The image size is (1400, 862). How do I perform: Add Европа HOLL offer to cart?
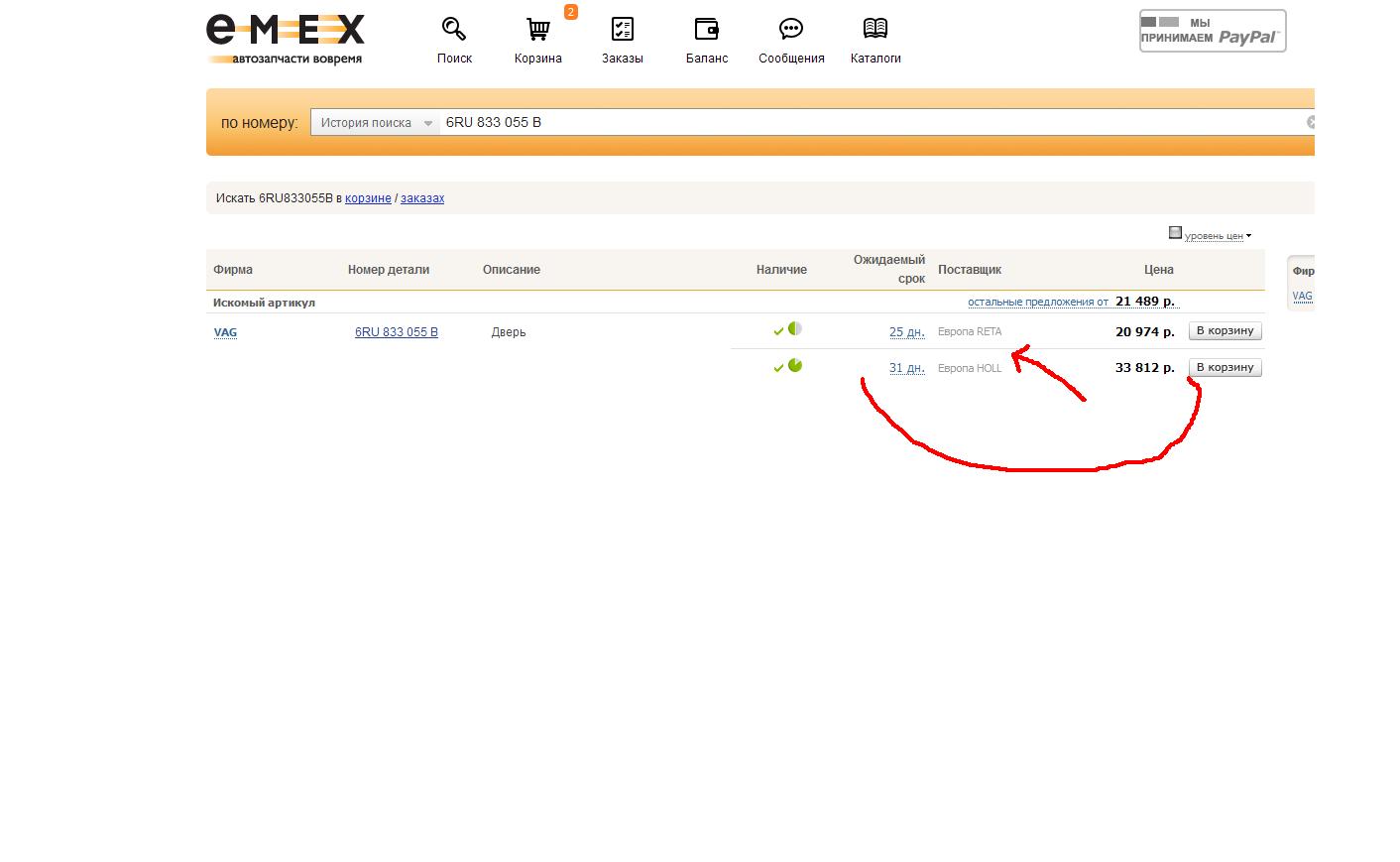click(x=1225, y=368)
